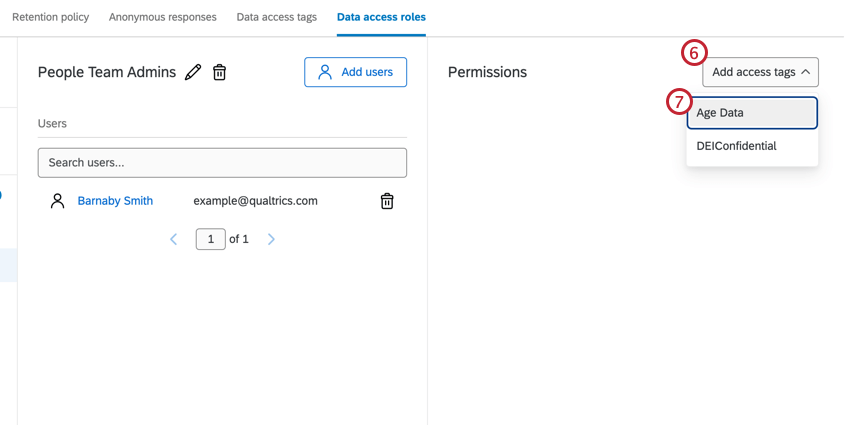Screen dimensions: 850x425
Task: Click the example@qualtrics.com email text
Action: click(x=255, y=201)
